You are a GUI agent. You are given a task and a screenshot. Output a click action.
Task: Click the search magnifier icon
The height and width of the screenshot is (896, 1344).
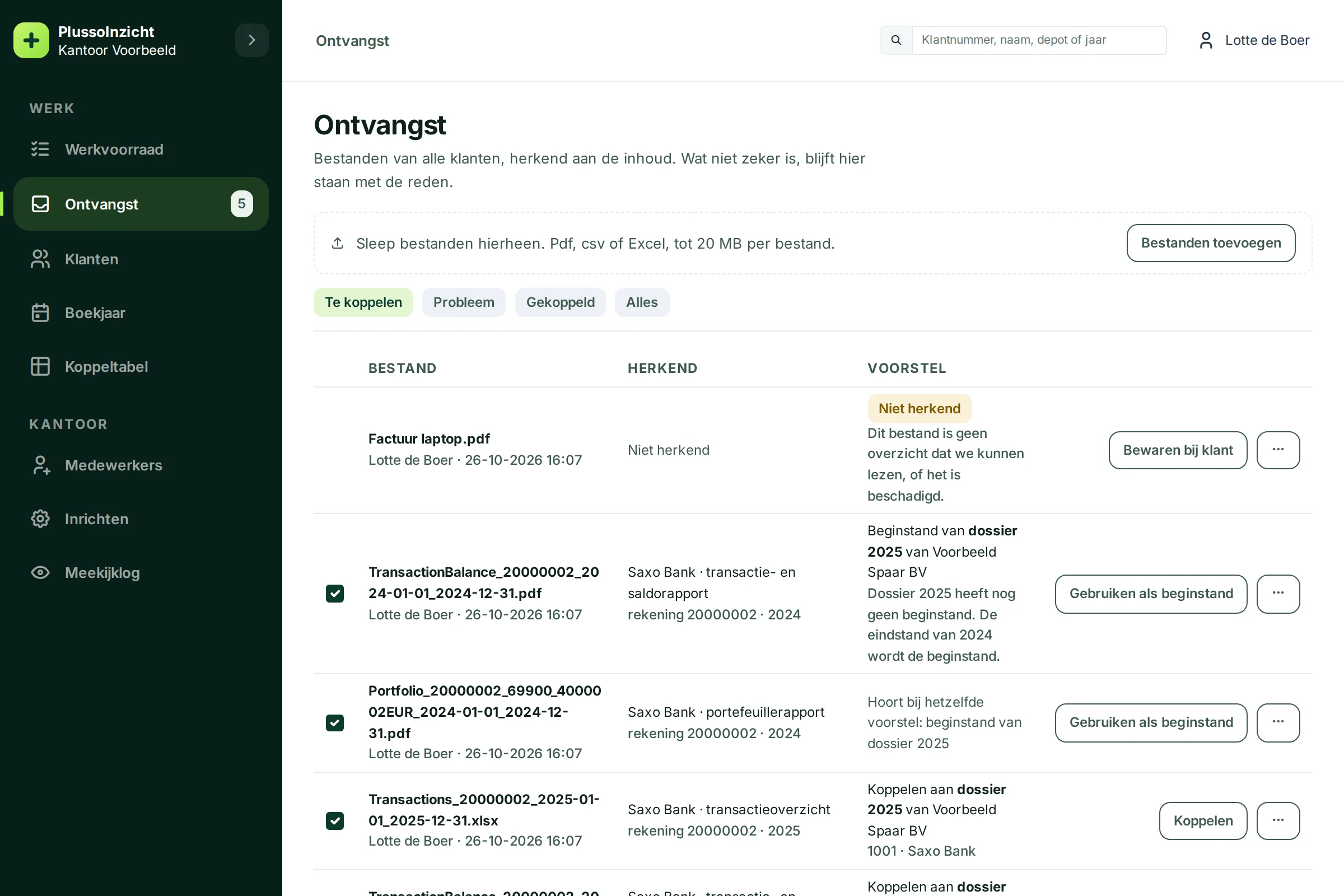tap(896, 40)
